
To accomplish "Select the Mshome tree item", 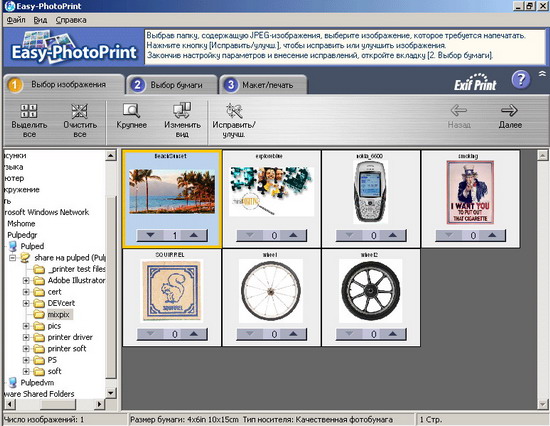I will [21, 224].
